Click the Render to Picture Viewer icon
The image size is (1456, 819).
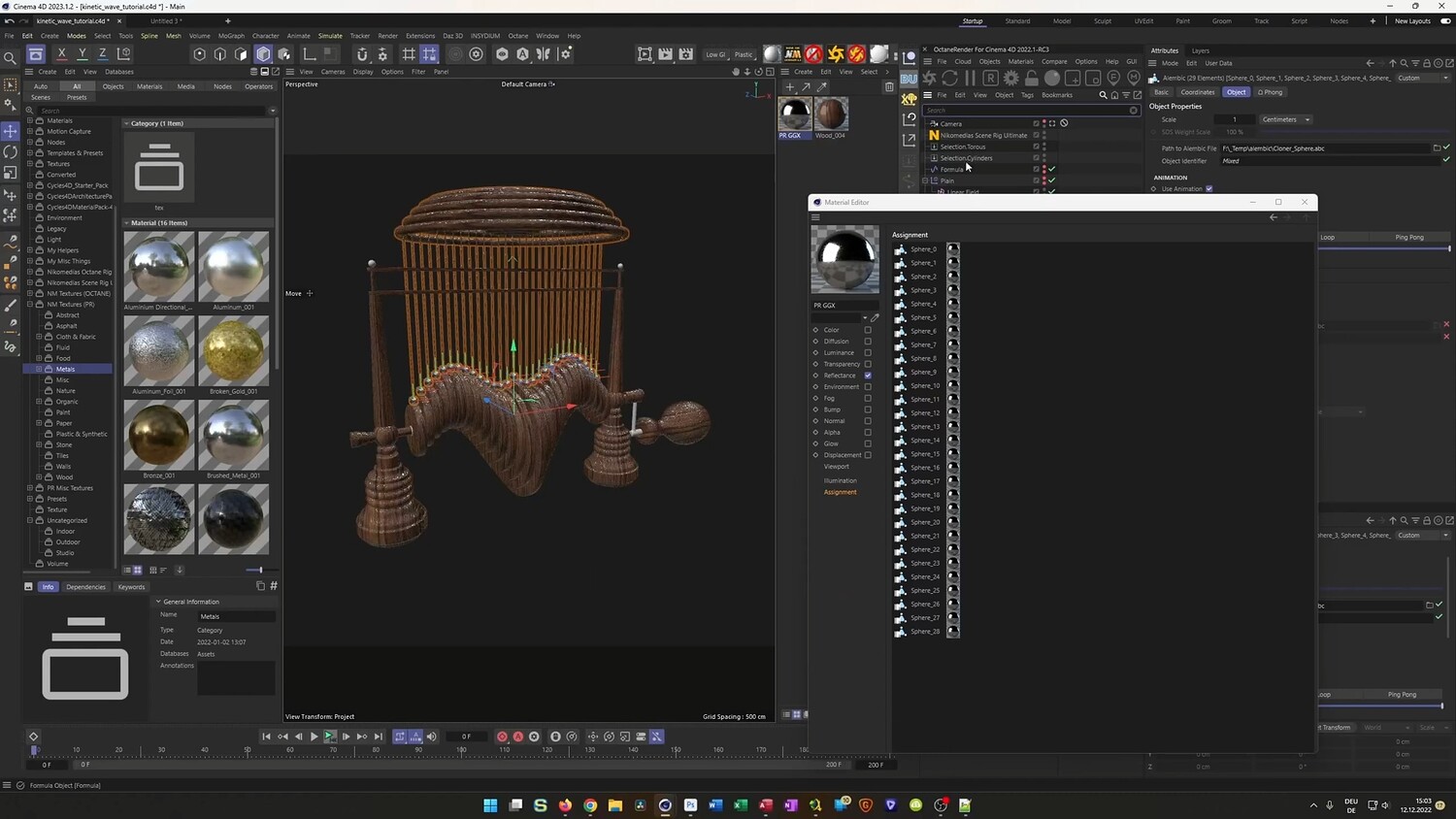665,54
